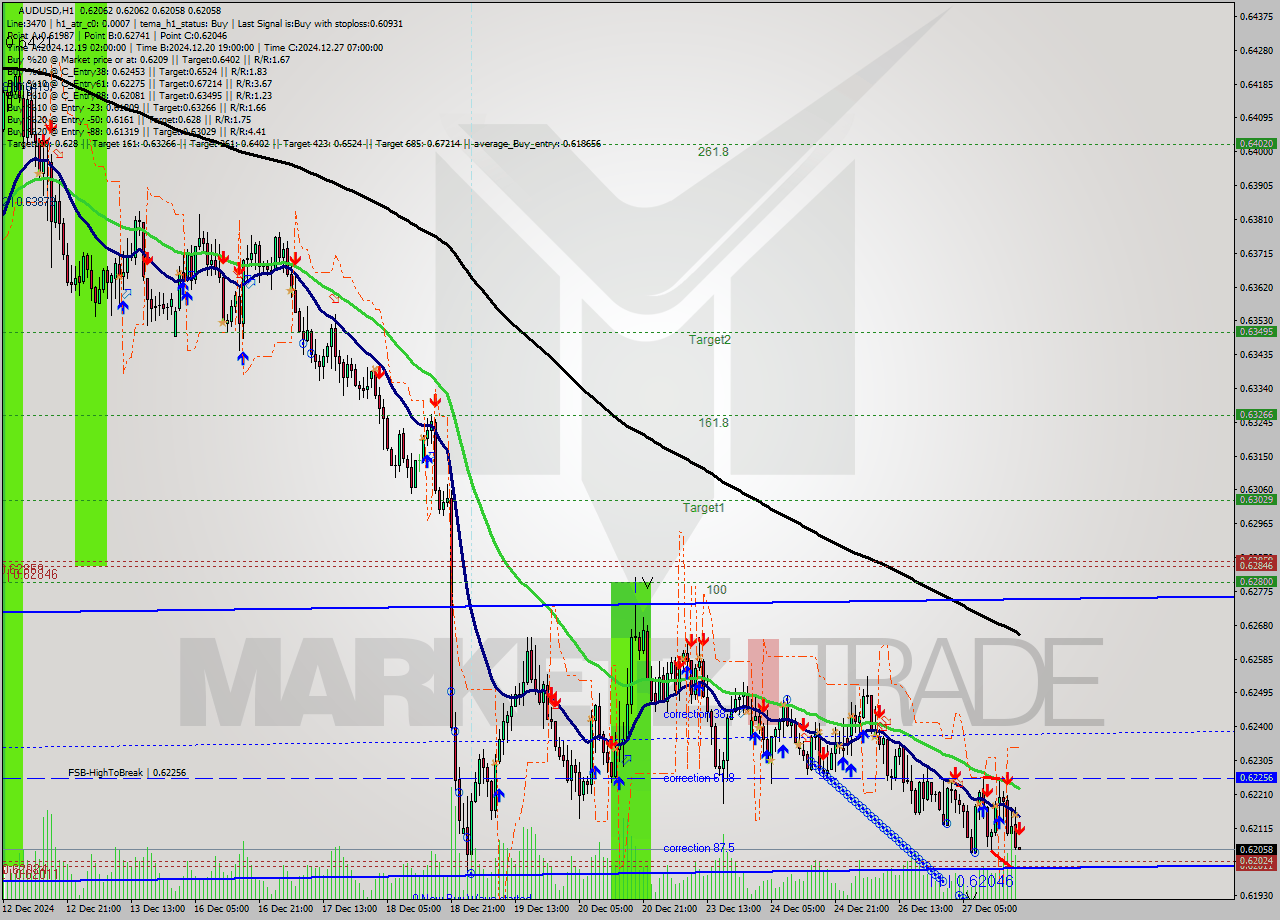Click the 261.8 Fibonacci level label
Viewport: 1280px width, 920px height.
point(713,152)
